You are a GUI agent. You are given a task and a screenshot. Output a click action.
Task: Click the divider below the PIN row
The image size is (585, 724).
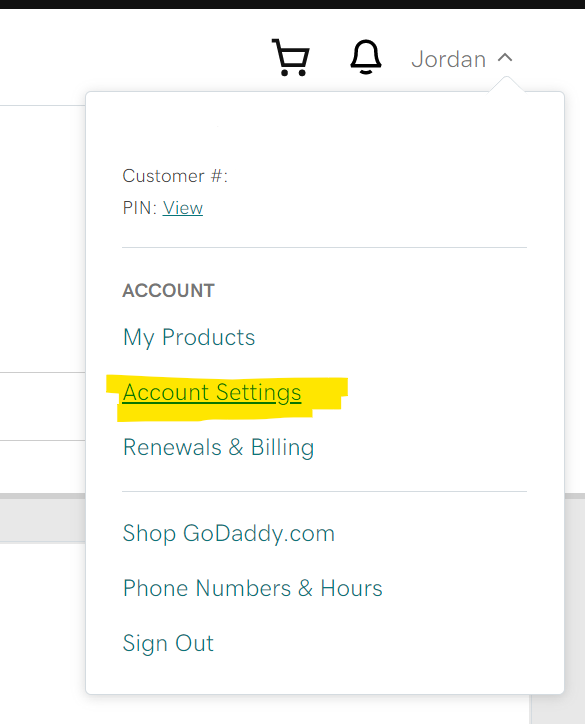click(x=324, y=247)
